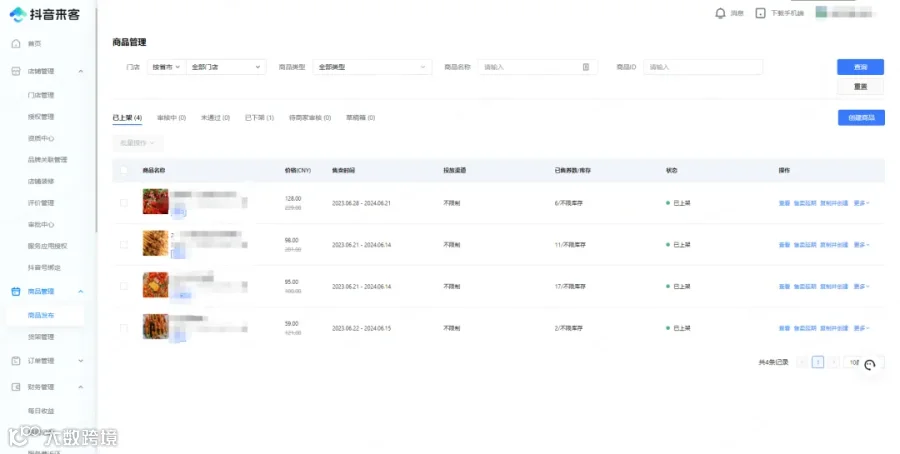Open the 全部类型 product type dropdown
This screenshot has height=454, width=900.
[x=372, y=67]
